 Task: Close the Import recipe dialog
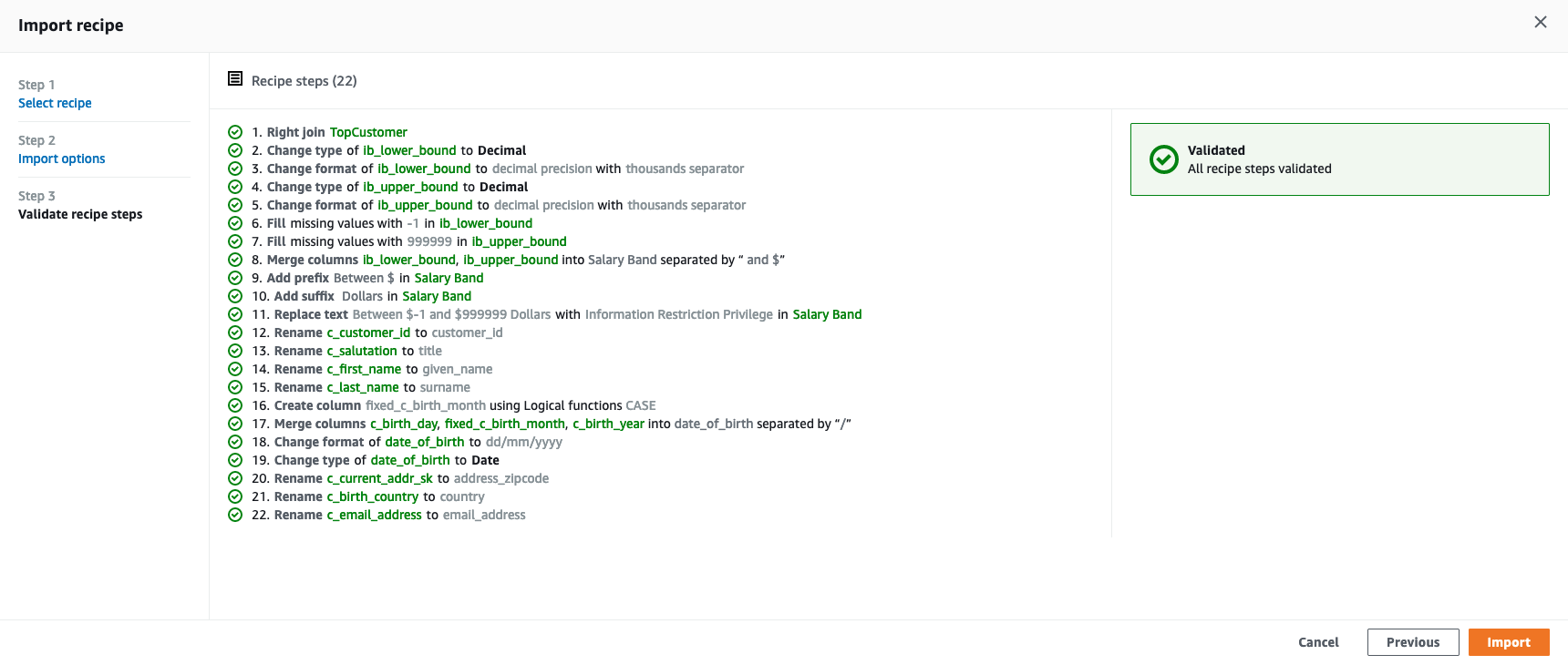coord(1541,22)
